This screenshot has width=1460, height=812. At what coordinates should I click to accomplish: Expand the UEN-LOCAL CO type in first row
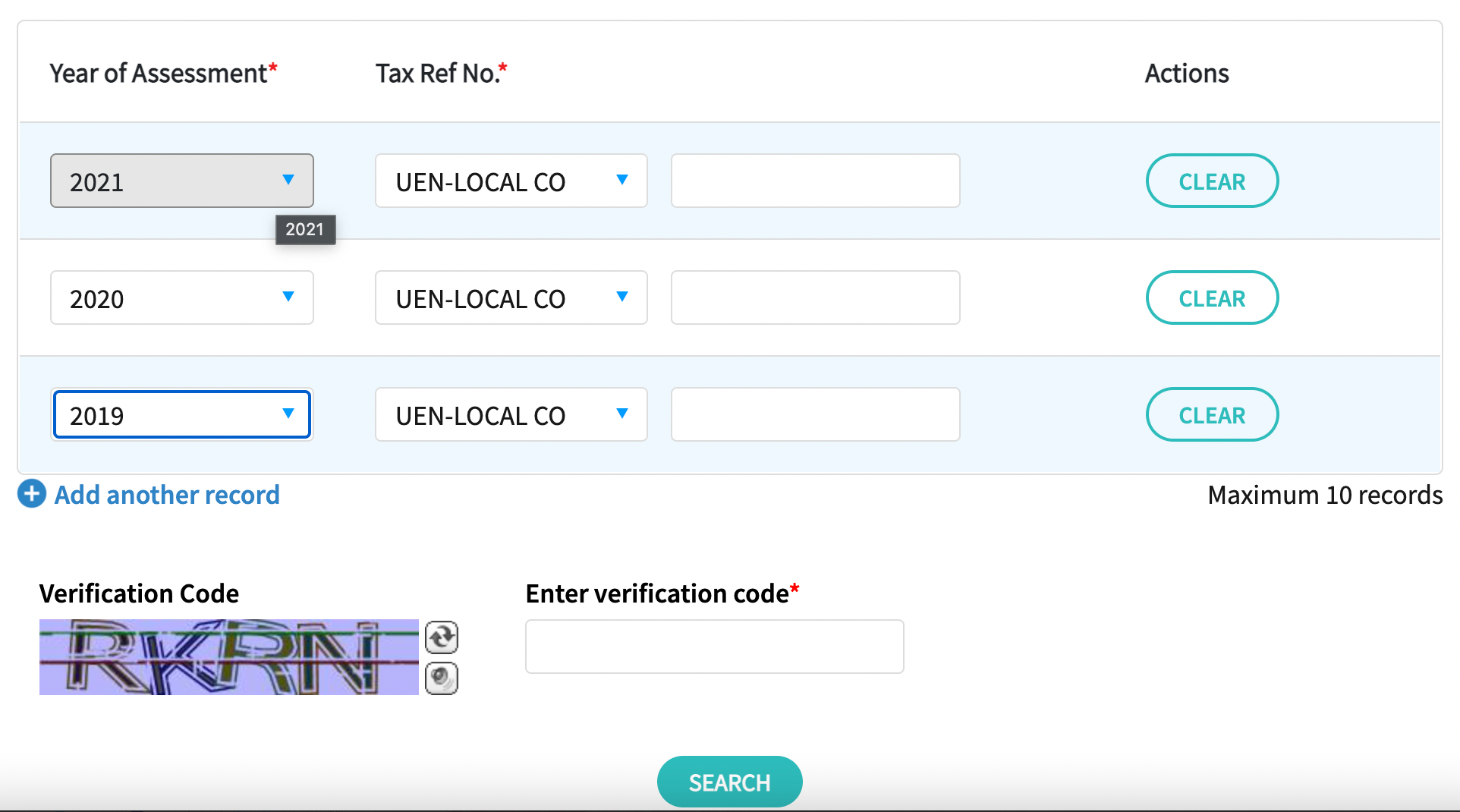click(x=511, y=181)
